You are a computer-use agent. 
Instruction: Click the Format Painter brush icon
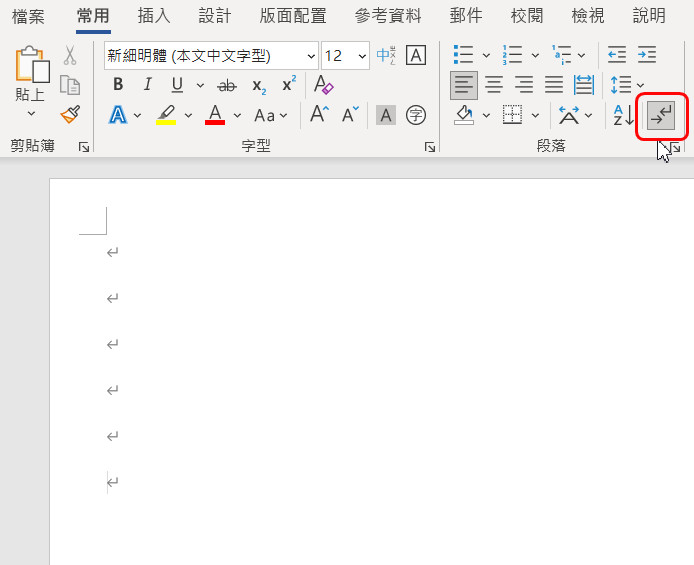70,115
